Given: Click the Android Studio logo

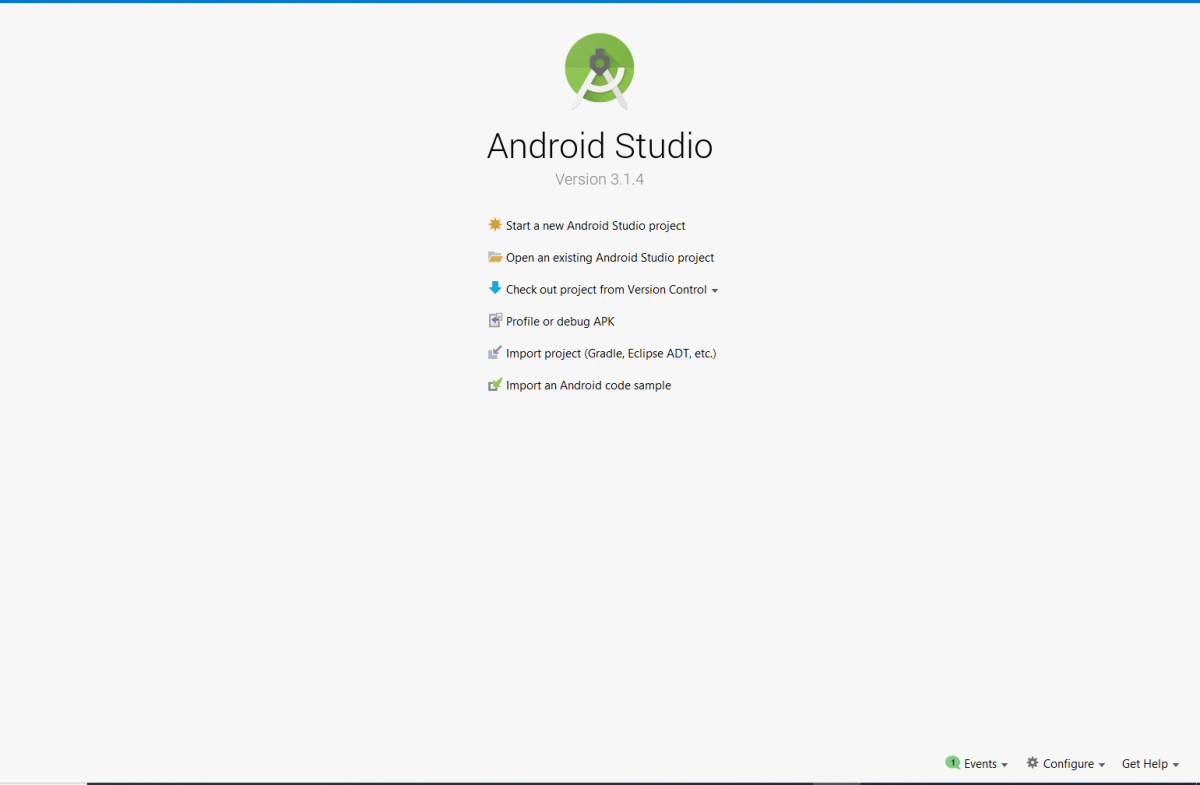Looking at the screenshot, I should 600,71.
